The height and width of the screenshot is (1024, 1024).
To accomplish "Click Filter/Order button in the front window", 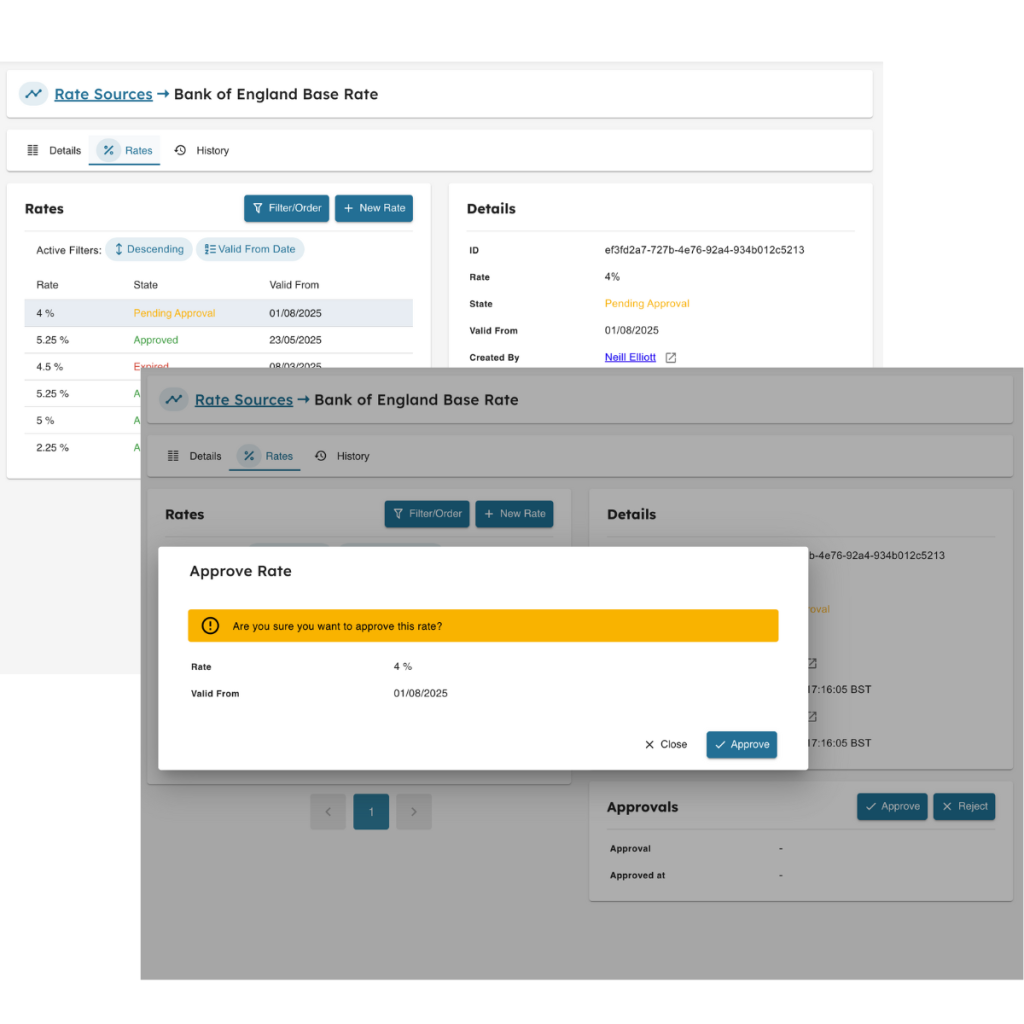I will pyautogui.click(x=427, y=514).
